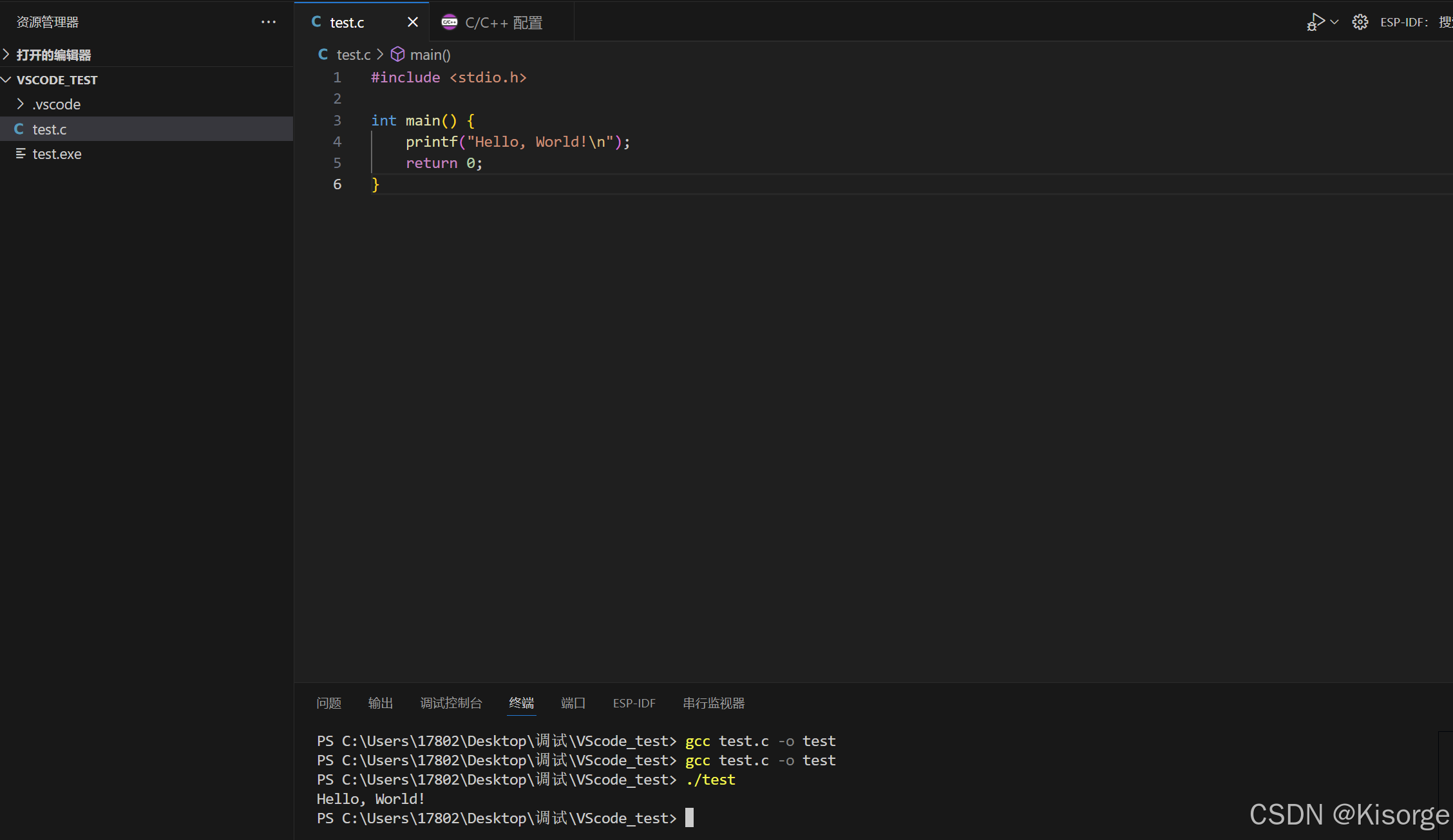Click test.c in the breadcrumb path

coord(354,55)
